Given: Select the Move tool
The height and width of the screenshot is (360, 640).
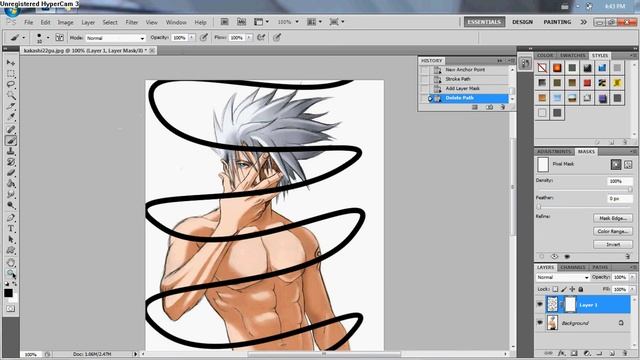Looking at the screenshot, I should [11, 62].
